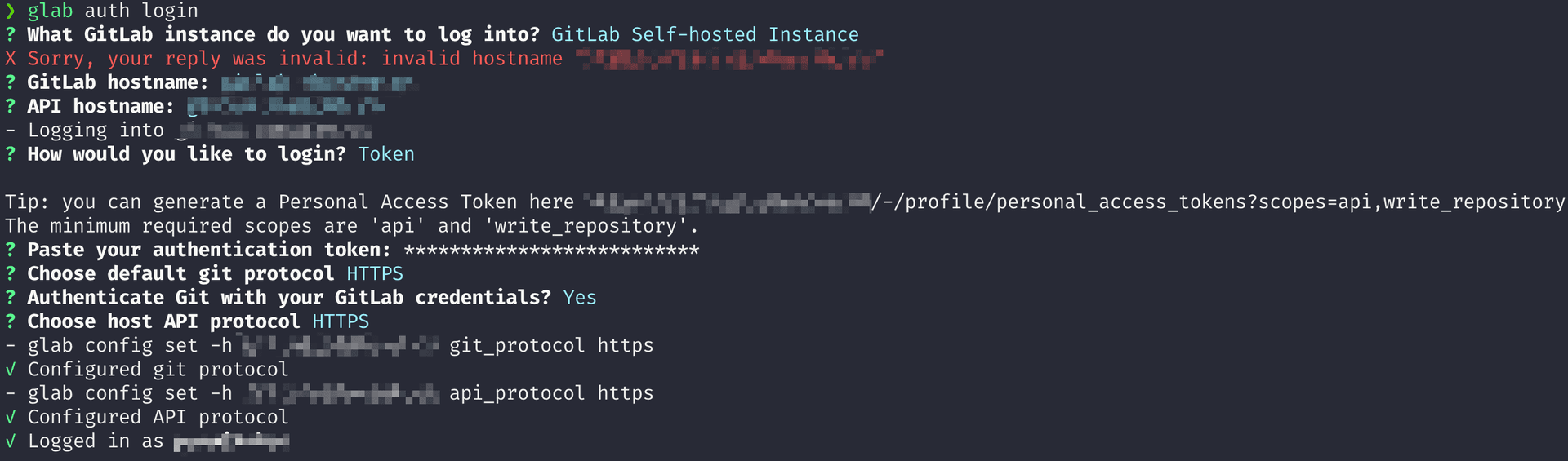The height and width of the screenshot is (461, 1568).
Task: Click the 'glab auth login' command text
Action: coord(113,11)
